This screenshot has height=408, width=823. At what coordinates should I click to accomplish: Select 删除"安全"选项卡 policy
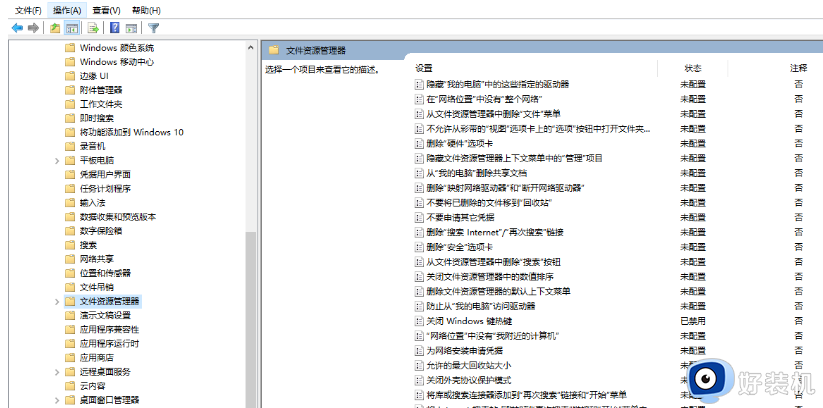454,247
